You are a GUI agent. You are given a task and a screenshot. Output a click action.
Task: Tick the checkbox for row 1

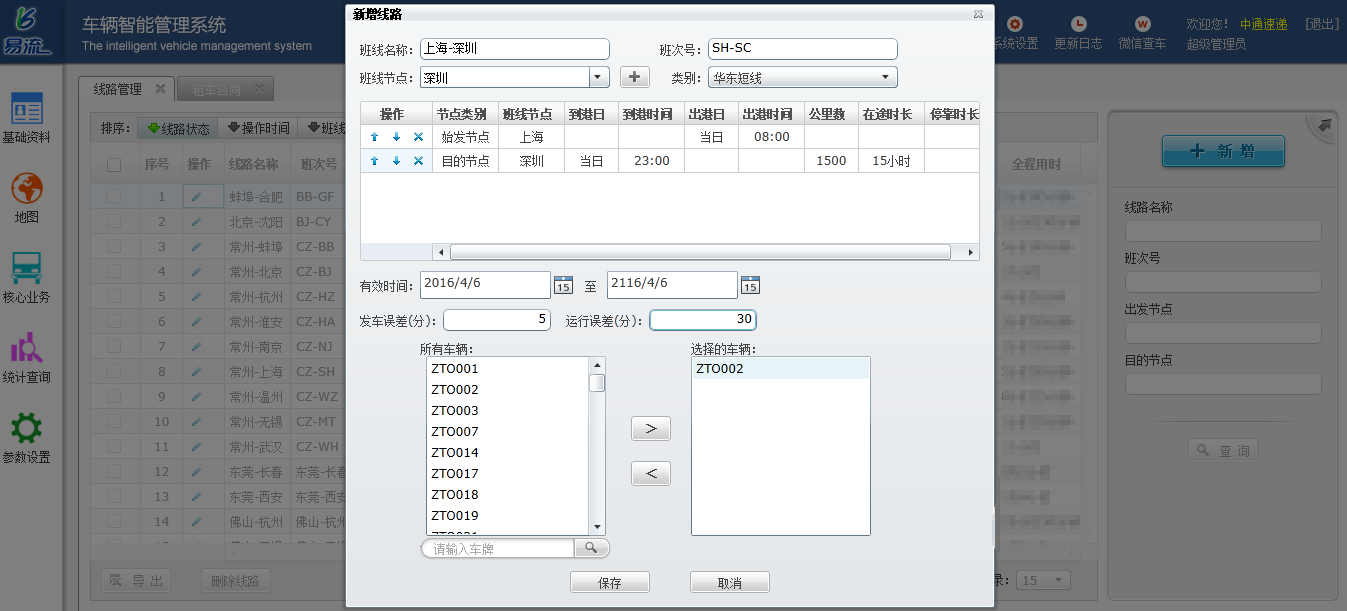pos(114,197)
